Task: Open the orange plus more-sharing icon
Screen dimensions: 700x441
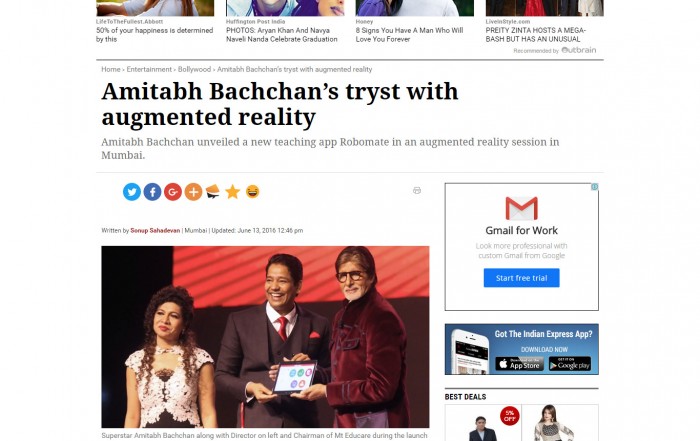Action: coord(193,192)
